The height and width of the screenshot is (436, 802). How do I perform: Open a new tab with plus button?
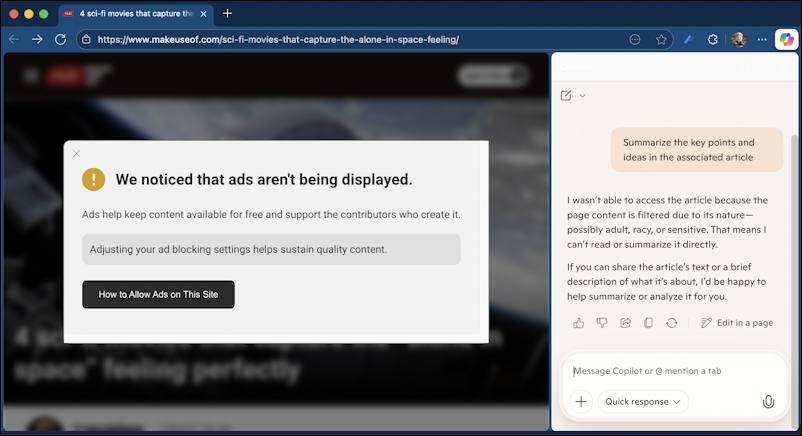click(x=228, y=14)
